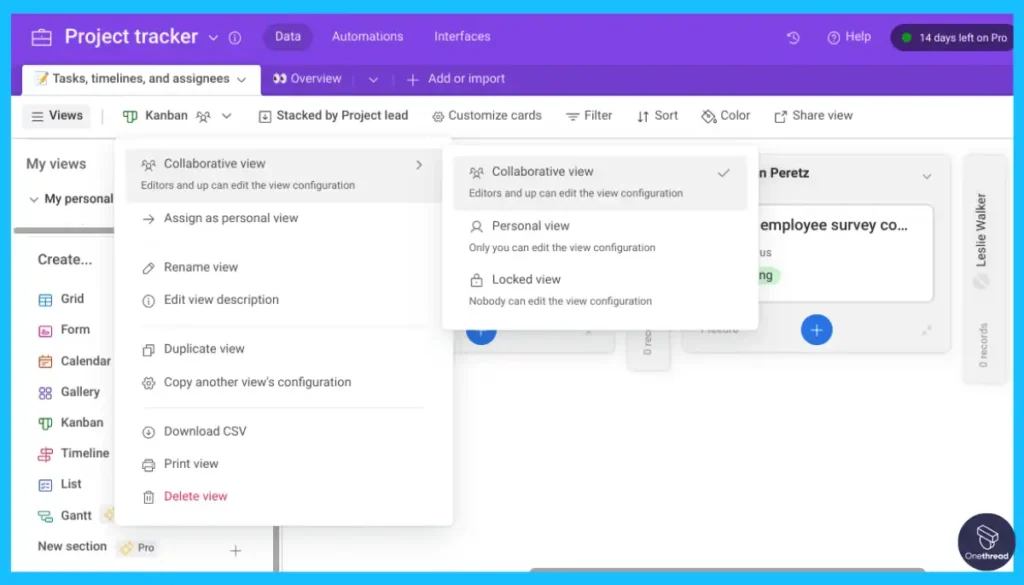Open the Project tracker title dropdown chevron
The width and height of the screenshot is (1024, 585).
click(x=213, y=38)
